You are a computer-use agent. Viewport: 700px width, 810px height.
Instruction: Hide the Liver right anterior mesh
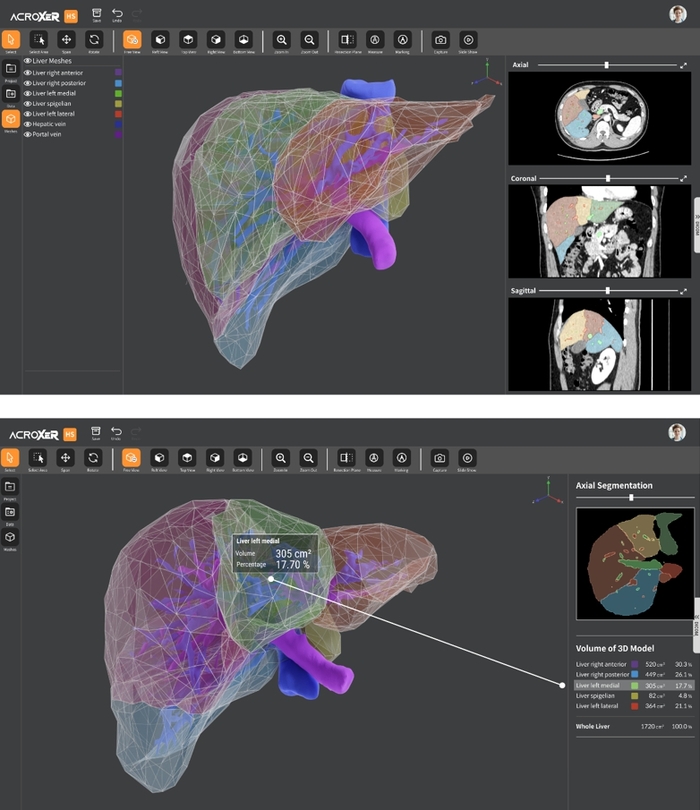tap(28, 72)
